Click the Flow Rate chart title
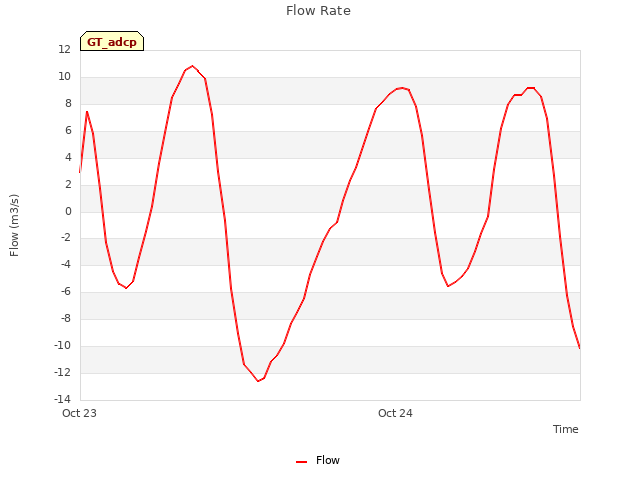Image resolution: width=640 pixels, height=480 pixels. 318,11
